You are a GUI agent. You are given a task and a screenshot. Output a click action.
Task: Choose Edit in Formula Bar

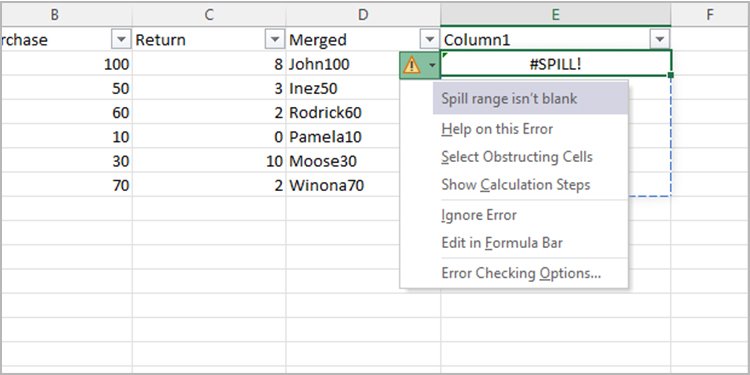point(502,243)
